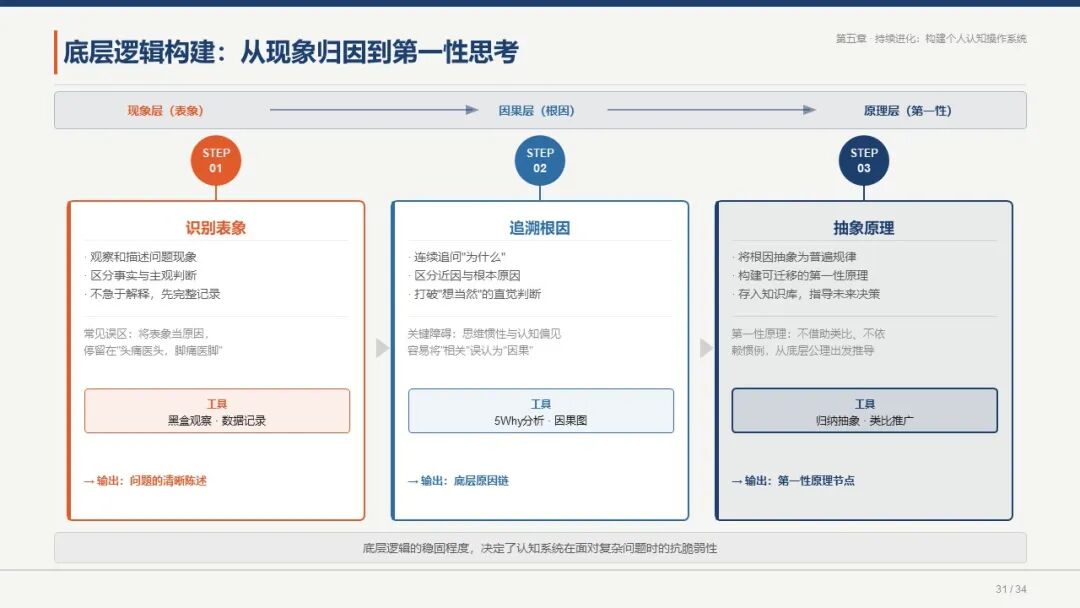This screenshot has height=608, width=1080.
Task: Click the 归纳抽象 · 类比推广 tool box
Action: click(864, 411)
